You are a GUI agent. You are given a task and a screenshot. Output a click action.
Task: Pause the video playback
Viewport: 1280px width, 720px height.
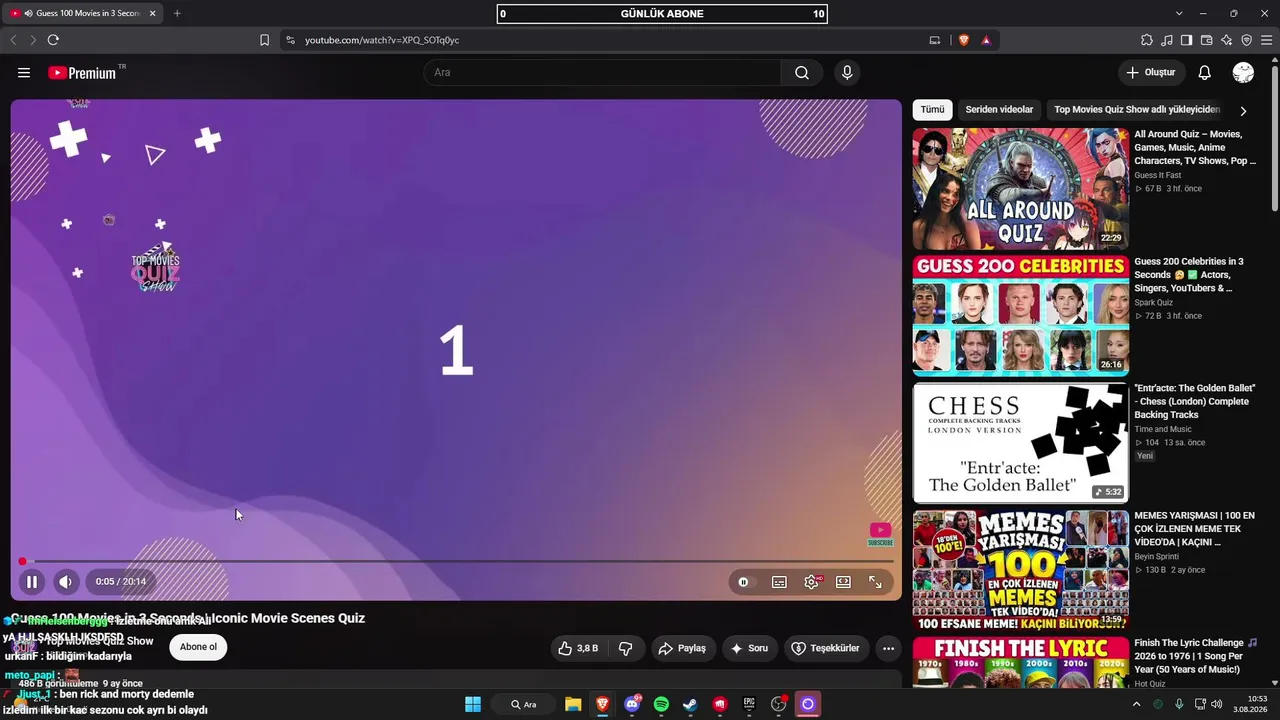(x=32, y=582)
